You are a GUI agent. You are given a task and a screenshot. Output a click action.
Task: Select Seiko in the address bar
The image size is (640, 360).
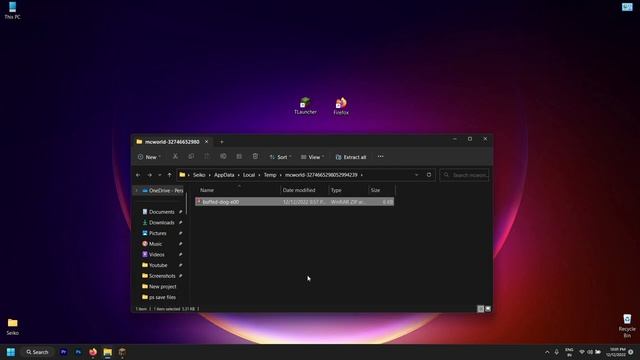[x=199, y=175]
